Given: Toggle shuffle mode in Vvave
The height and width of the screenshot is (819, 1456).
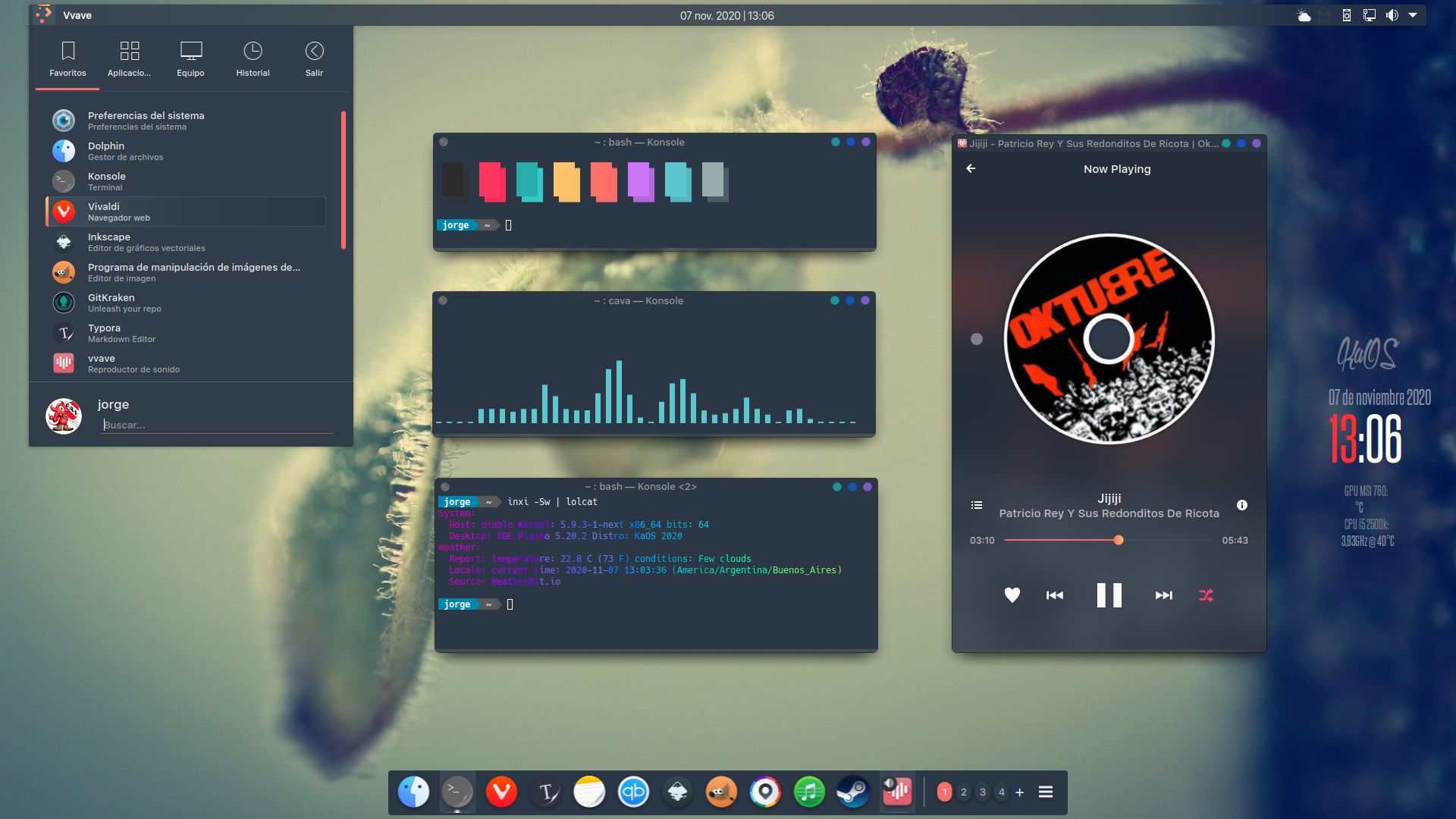Looking at the screenshot, I should [x=1207, y=595].
